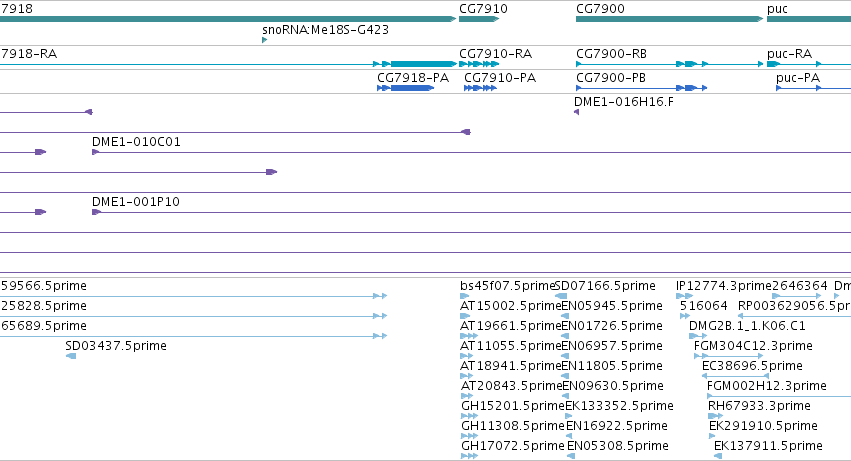Image resolution: width=851 pixels, height=461 pixels.
Task: Select the DME1-001P10 clone label
Action: click(x=136, y=202)
